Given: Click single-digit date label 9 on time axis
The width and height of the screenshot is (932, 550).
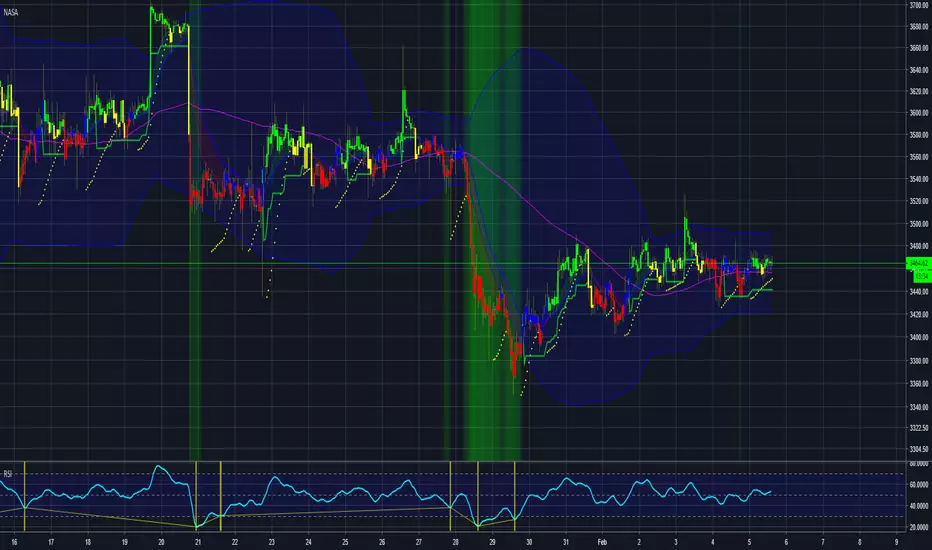Looking at the screenshot, I should [896, 542].
